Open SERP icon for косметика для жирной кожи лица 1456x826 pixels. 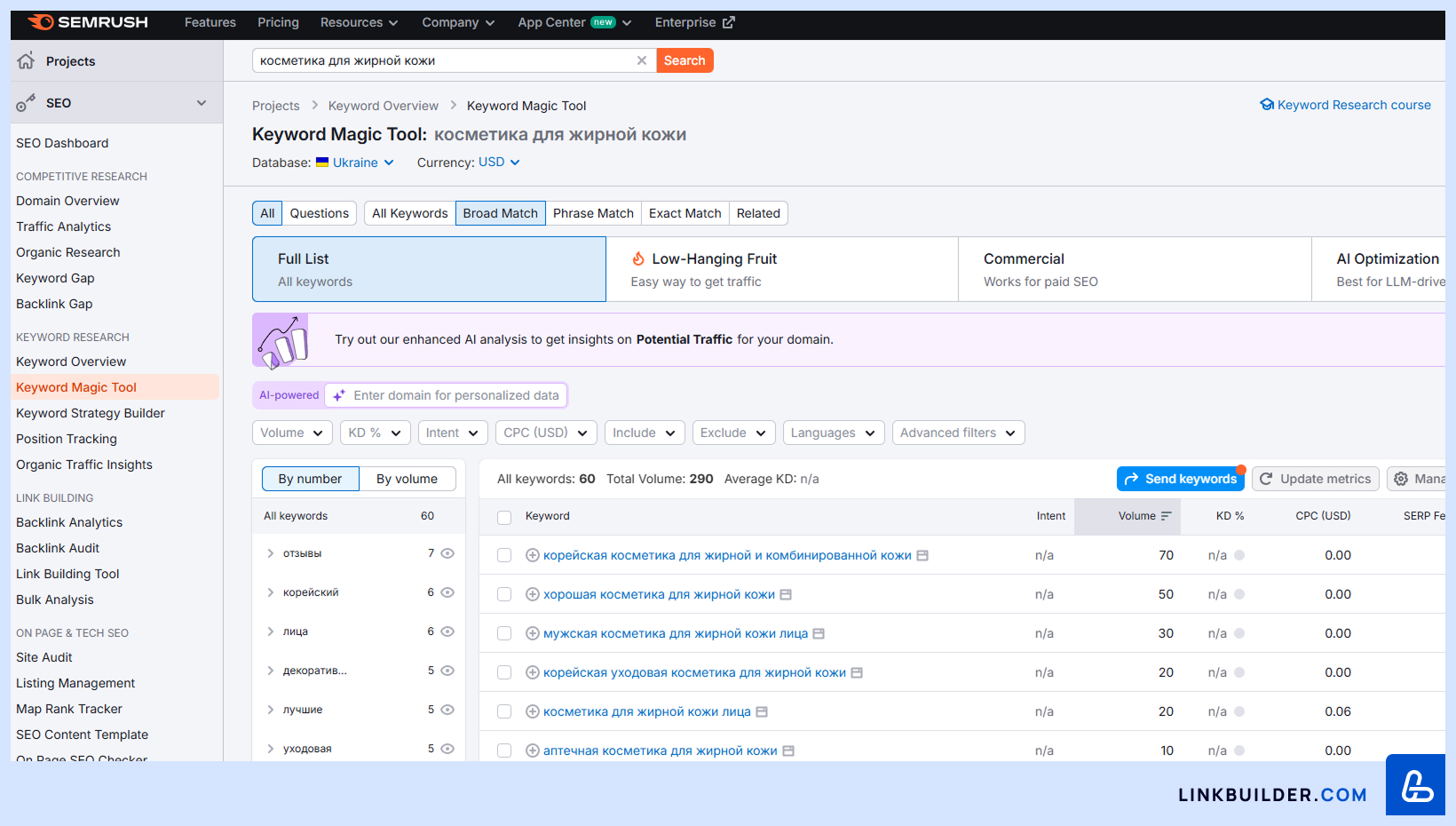pos(762,711)
